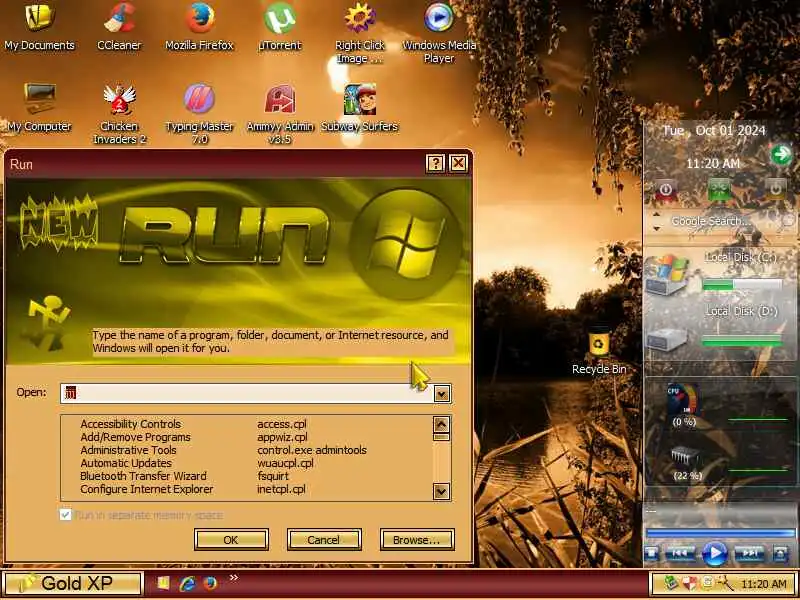Select Automatic Updates list entry
Image resolution: width=800 pixels, height=600 pixels.
click(x=126, y=463)
